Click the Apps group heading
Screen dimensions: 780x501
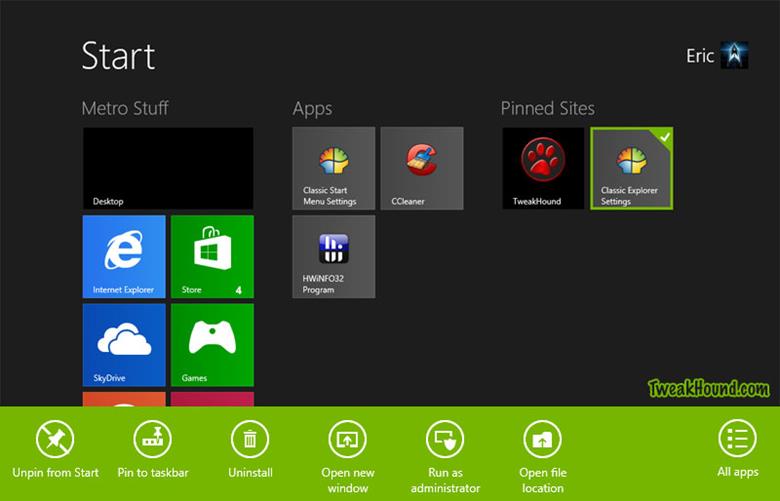312,109
